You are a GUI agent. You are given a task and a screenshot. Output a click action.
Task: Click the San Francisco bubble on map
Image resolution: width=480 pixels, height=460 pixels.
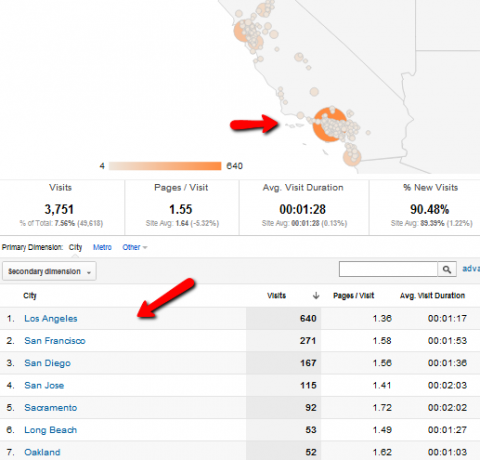tap(241, 31)
